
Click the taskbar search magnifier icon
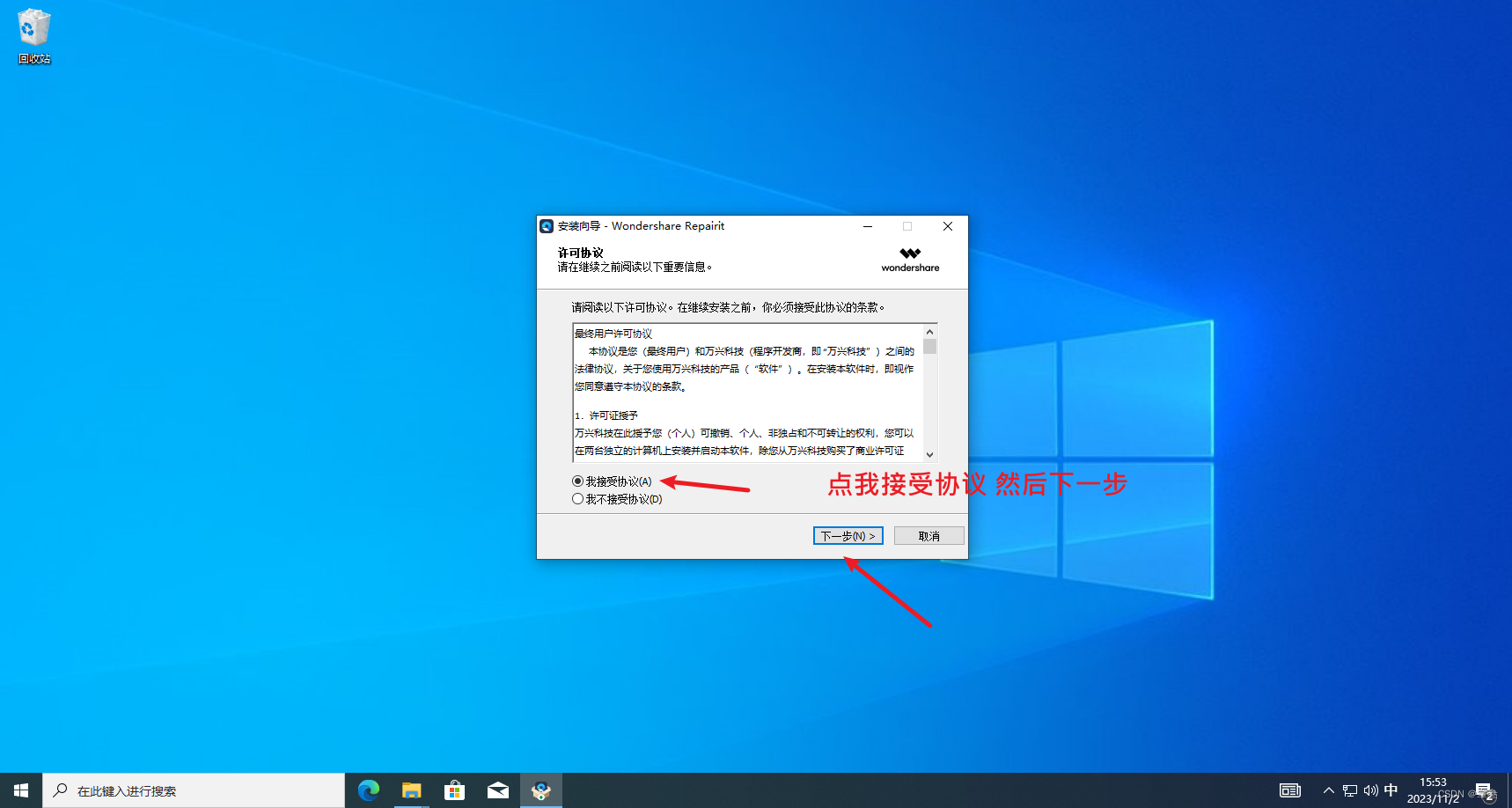point(61,790)
